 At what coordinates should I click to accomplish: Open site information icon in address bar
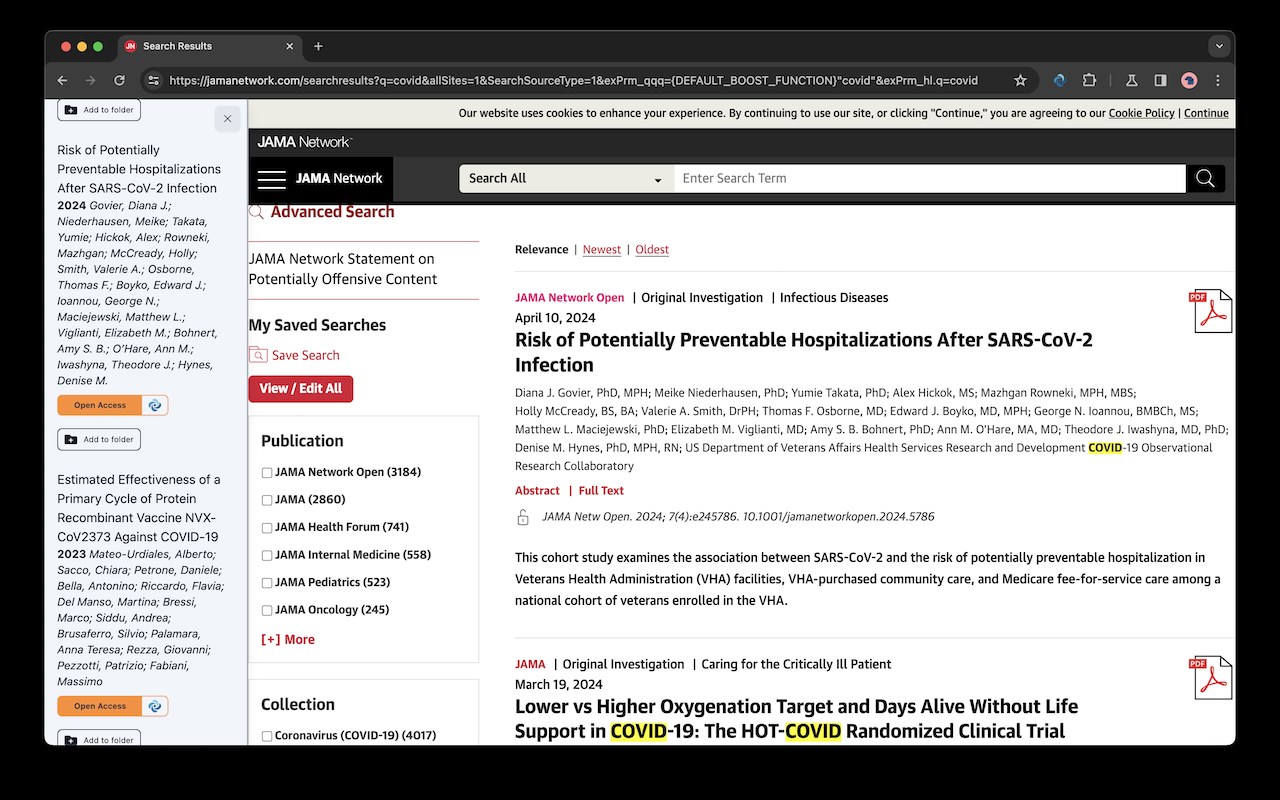(x=153, y=80)
